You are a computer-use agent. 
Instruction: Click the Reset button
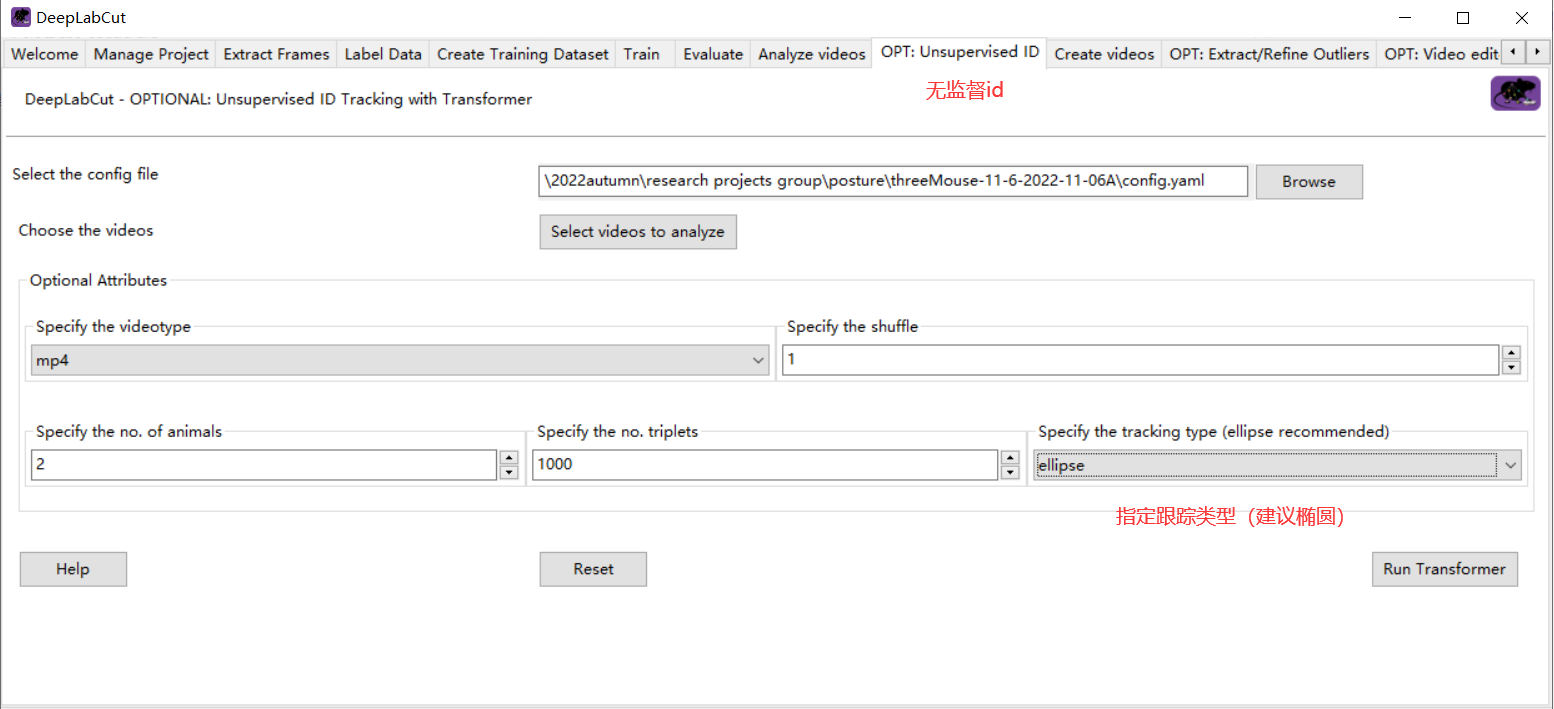tap(593, 569)
